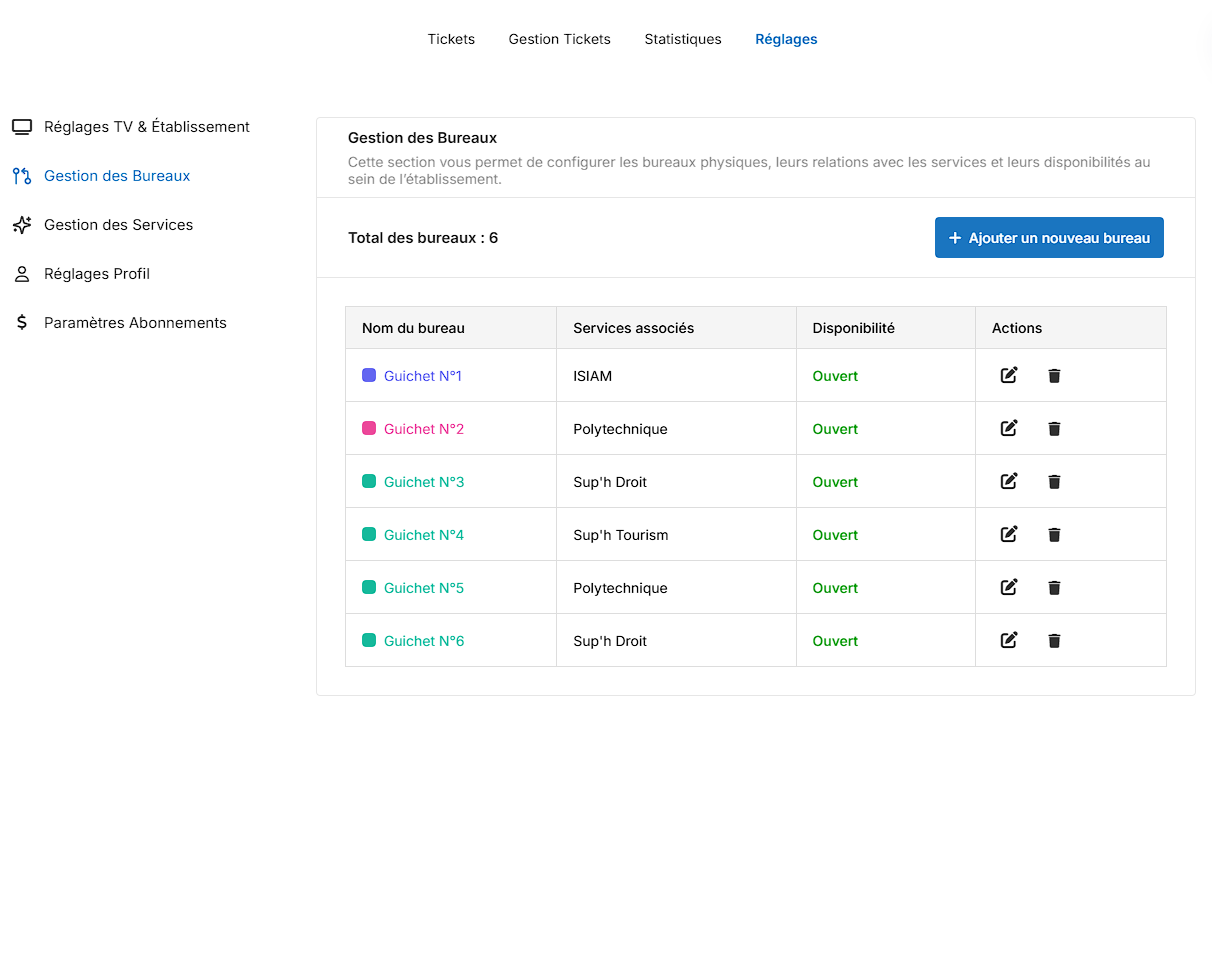The width and height of the screenshot is (1212, 958).
Task: Open the Tickets tab
Action: tap(451, 39)
